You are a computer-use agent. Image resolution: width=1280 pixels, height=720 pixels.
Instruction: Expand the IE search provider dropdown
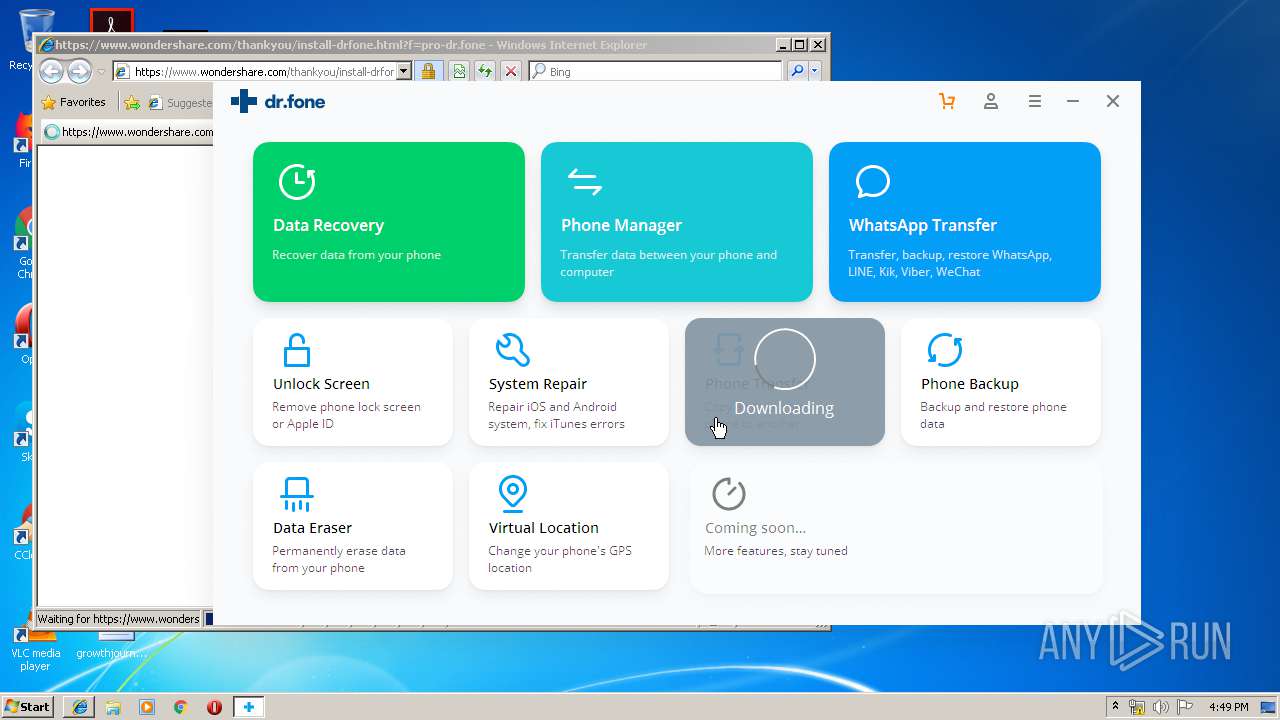[x=815, y=71]
